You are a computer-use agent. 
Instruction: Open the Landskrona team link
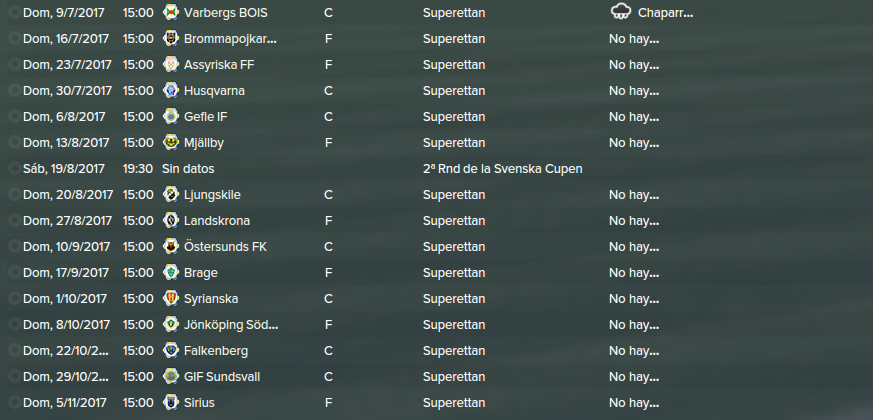217,221
